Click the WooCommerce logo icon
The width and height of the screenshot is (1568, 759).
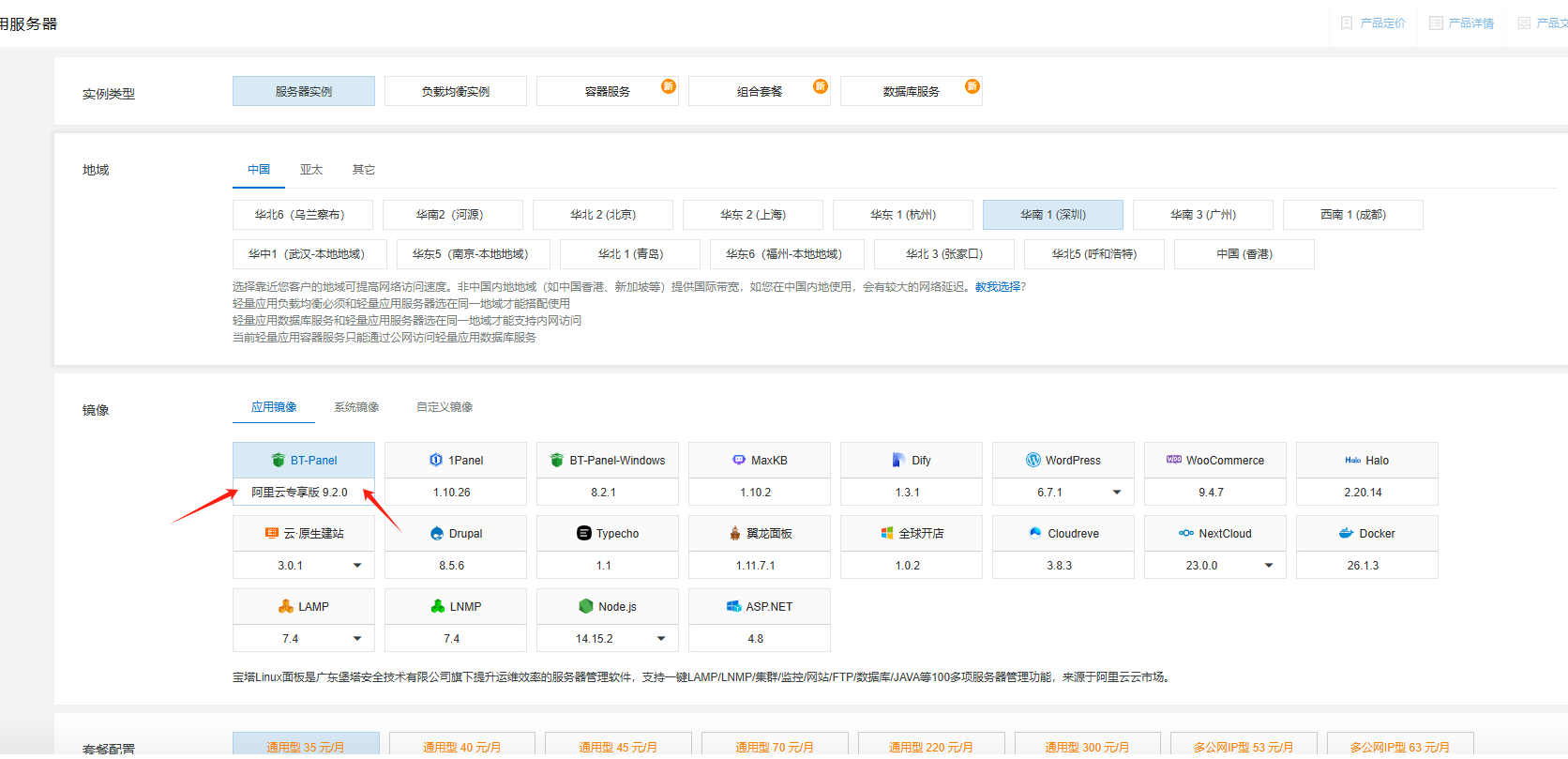pyautogui.click(x=1173, y=461)
